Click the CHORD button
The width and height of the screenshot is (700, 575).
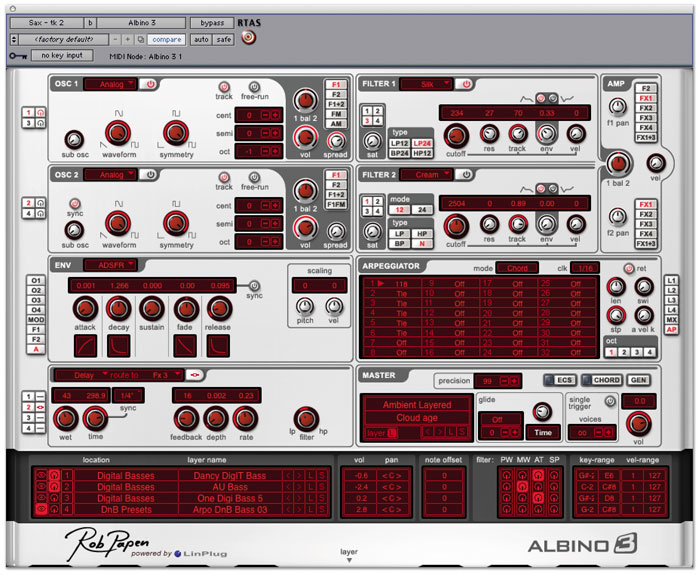tap(602, 380)
